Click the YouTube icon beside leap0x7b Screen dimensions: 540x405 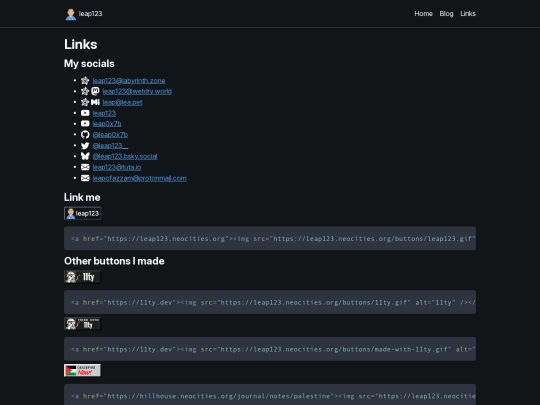[x=85, y=124]
